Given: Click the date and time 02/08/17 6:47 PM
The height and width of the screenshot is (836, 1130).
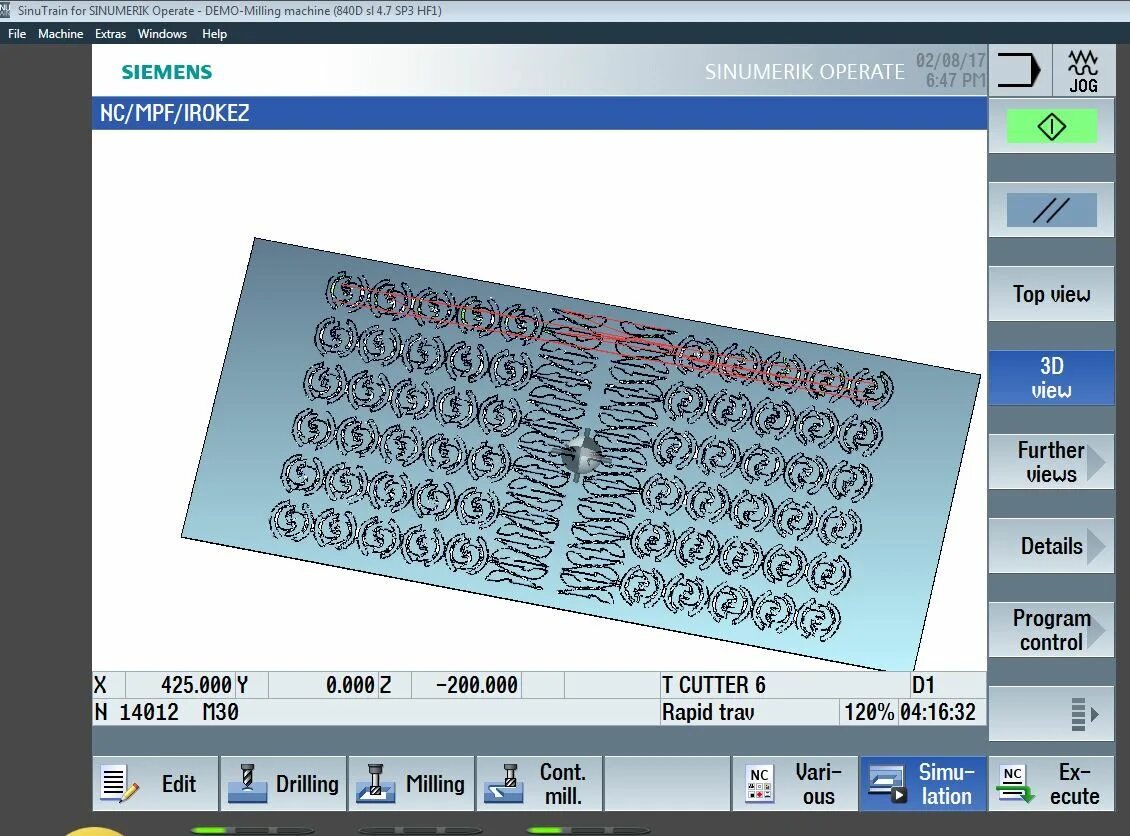Looking at the screenshot, I should tap(951, 70).
